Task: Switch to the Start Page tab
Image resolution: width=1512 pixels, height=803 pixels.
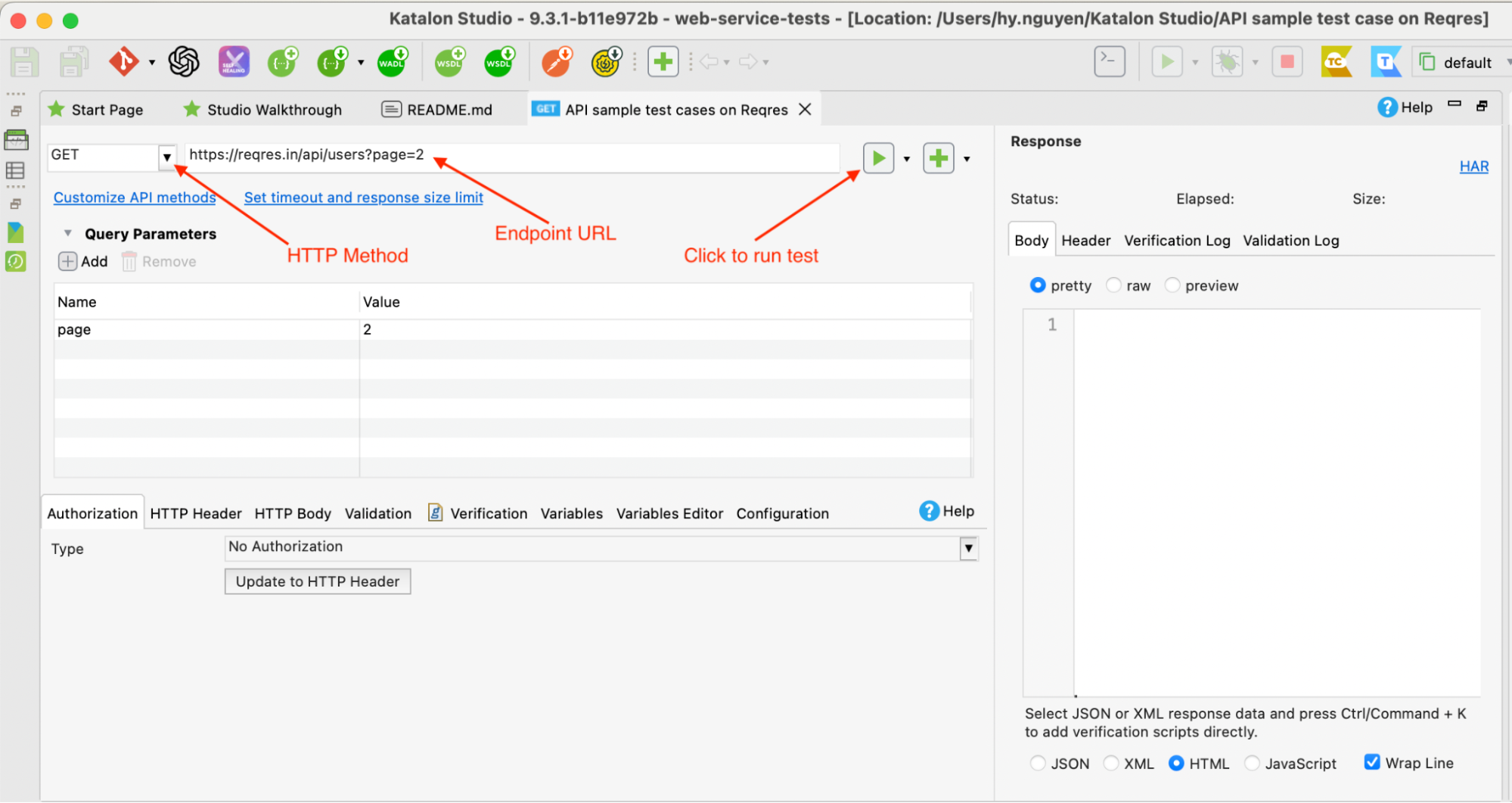Action: [95, 110]
